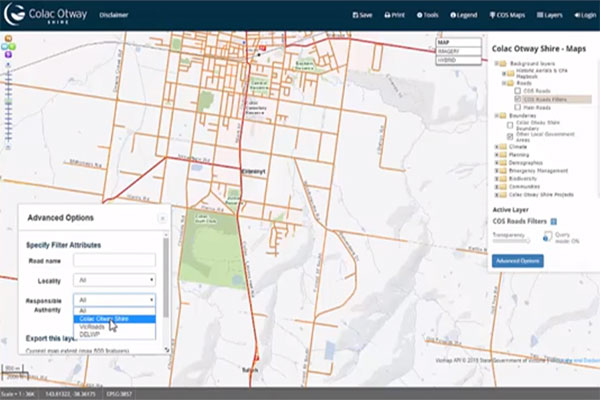Open the COS Maps menu
The height and width of the screenshot is (400, 600).
click(507, 15)
